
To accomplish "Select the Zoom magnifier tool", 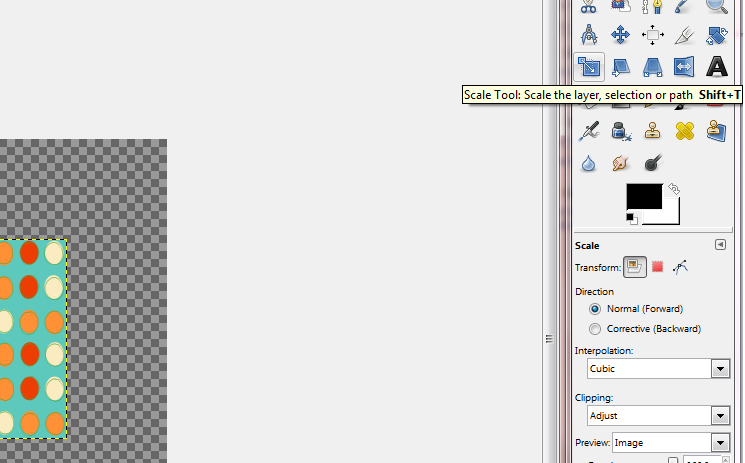I will click(716, 6).
